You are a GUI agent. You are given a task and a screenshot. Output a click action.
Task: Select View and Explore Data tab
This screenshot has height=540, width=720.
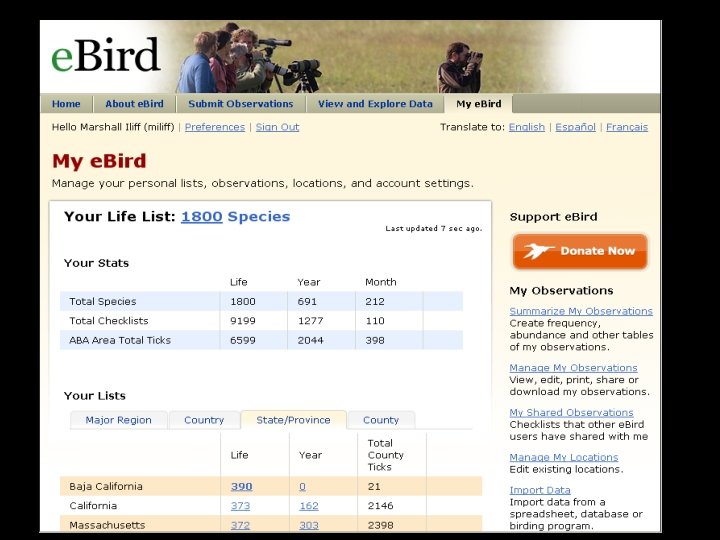(375, 104)
